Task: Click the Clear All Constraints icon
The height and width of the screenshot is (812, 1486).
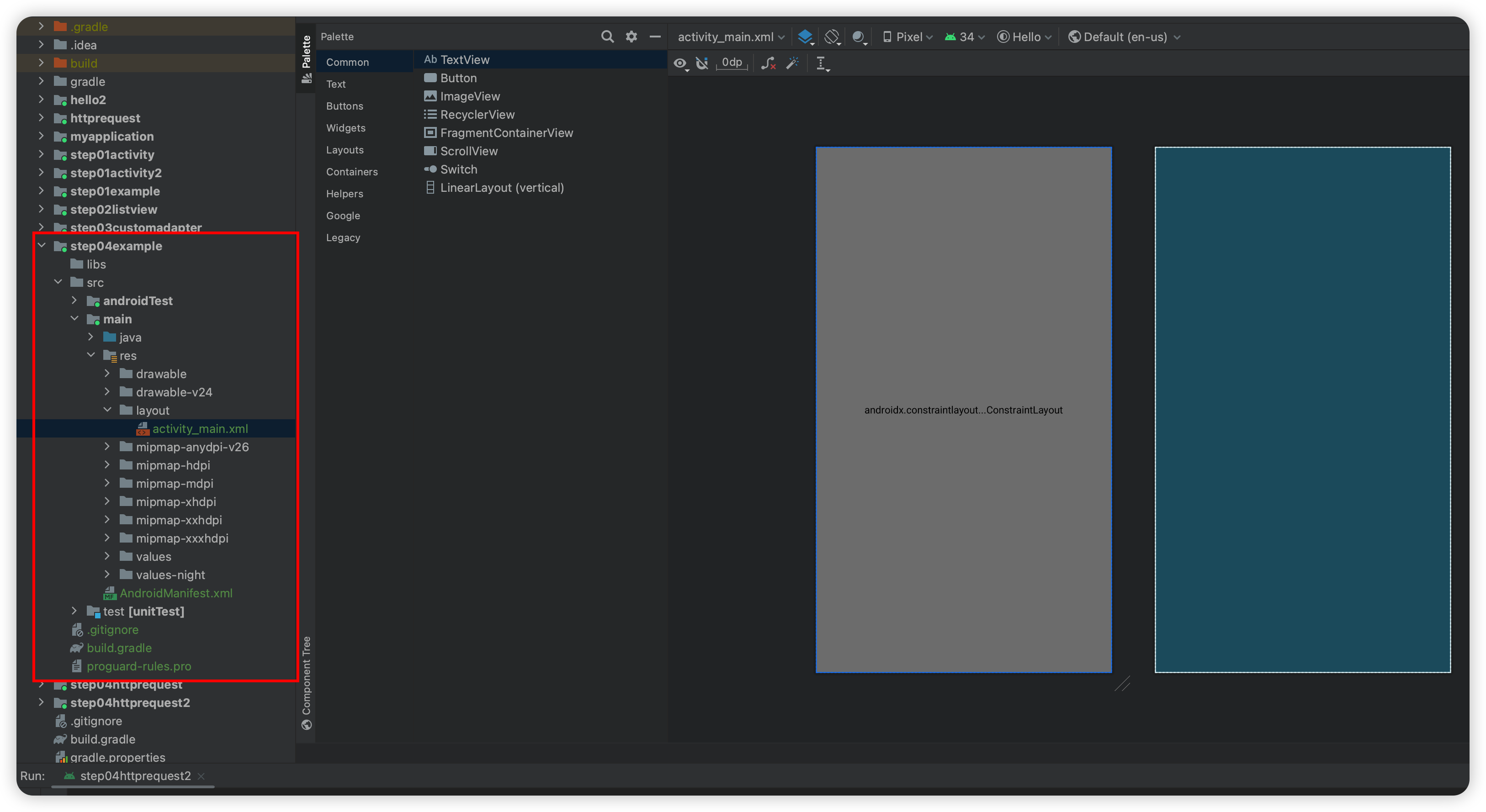Action: 768,63
